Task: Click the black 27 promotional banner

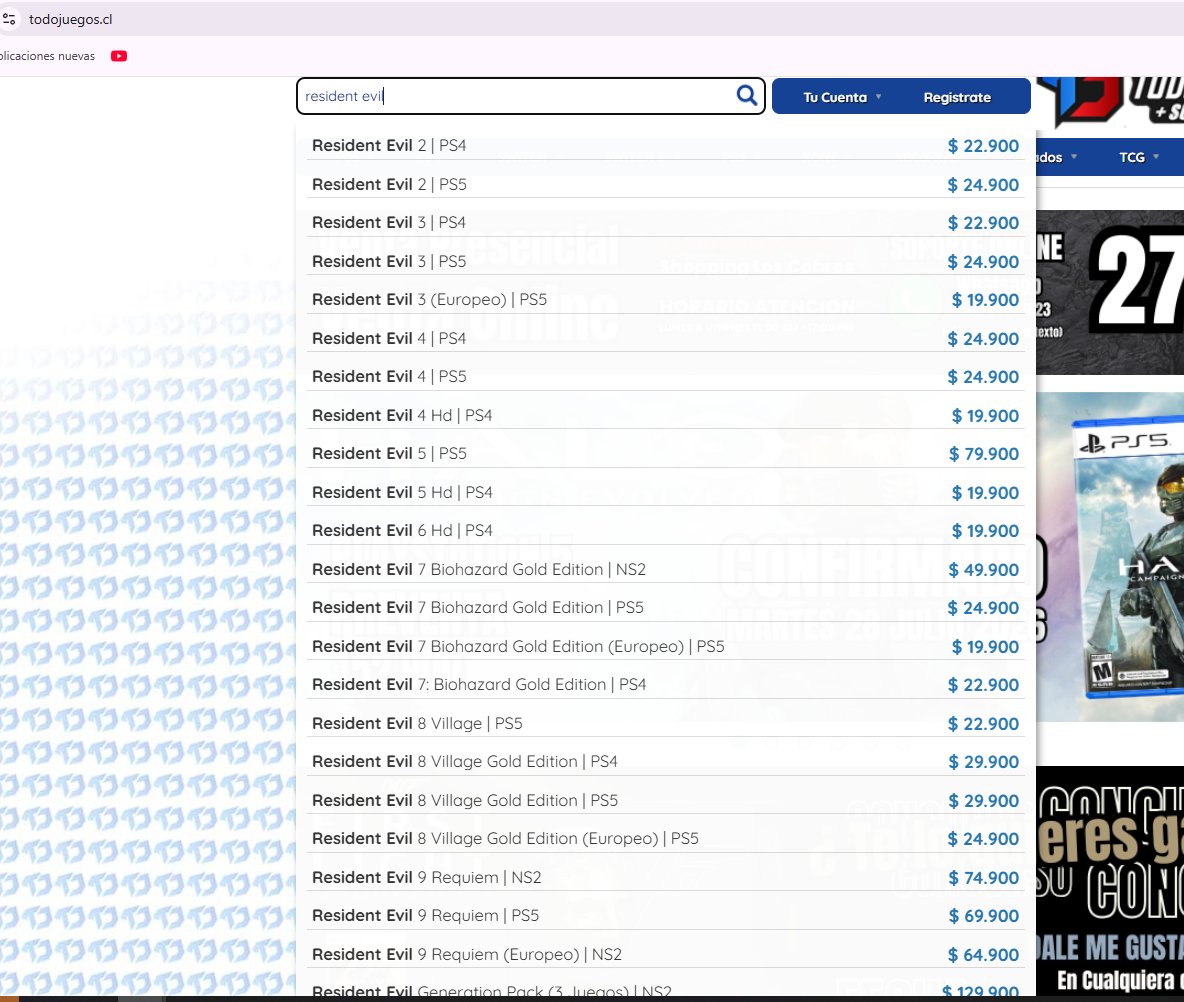Action: [1110, 292]
